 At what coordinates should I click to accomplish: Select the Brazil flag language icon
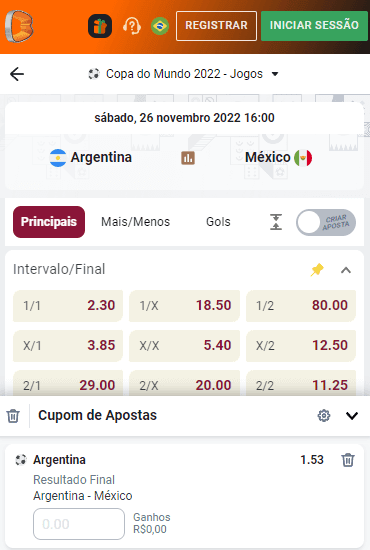point(160,26)
